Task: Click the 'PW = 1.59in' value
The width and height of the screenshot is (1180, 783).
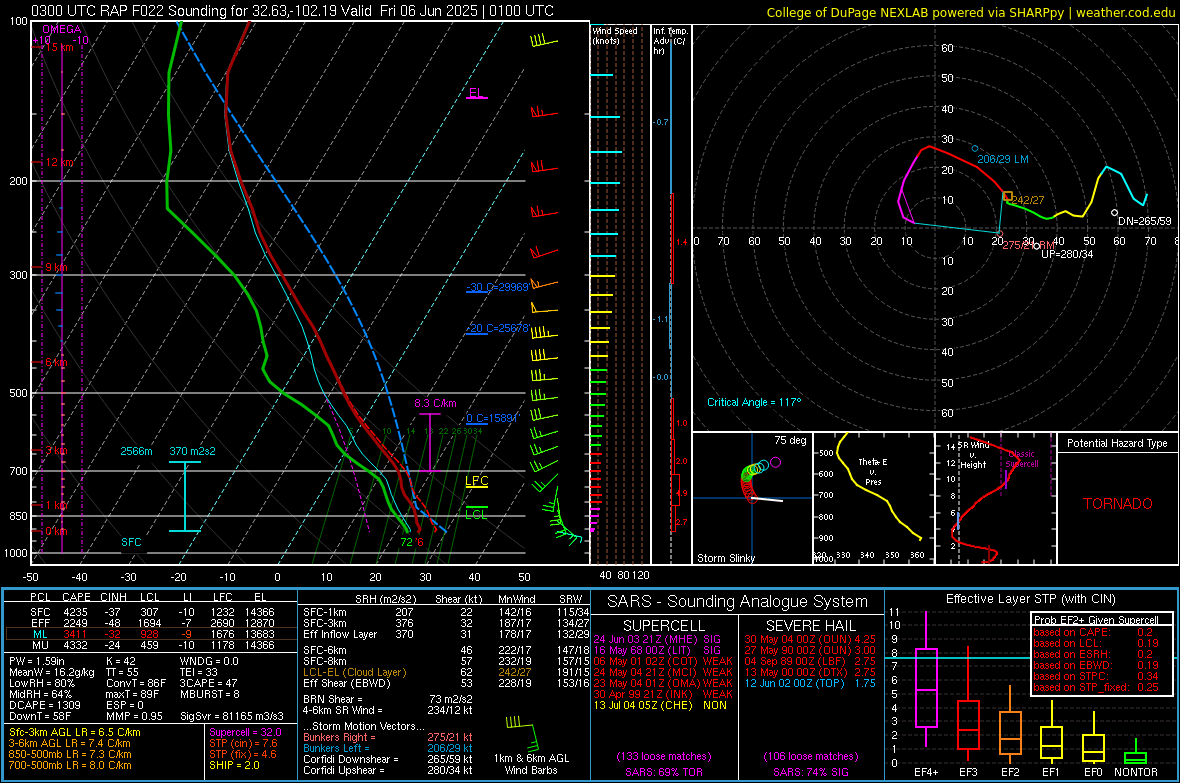Action: tap(38, 661)
